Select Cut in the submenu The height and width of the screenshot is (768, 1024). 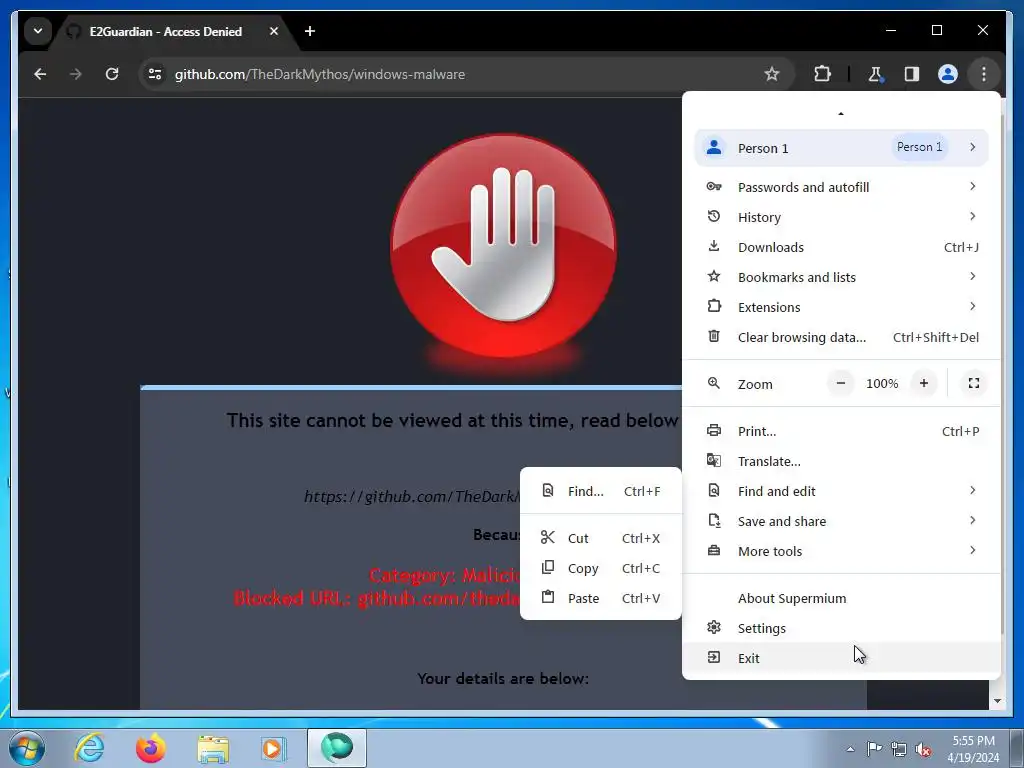(601, 539)
